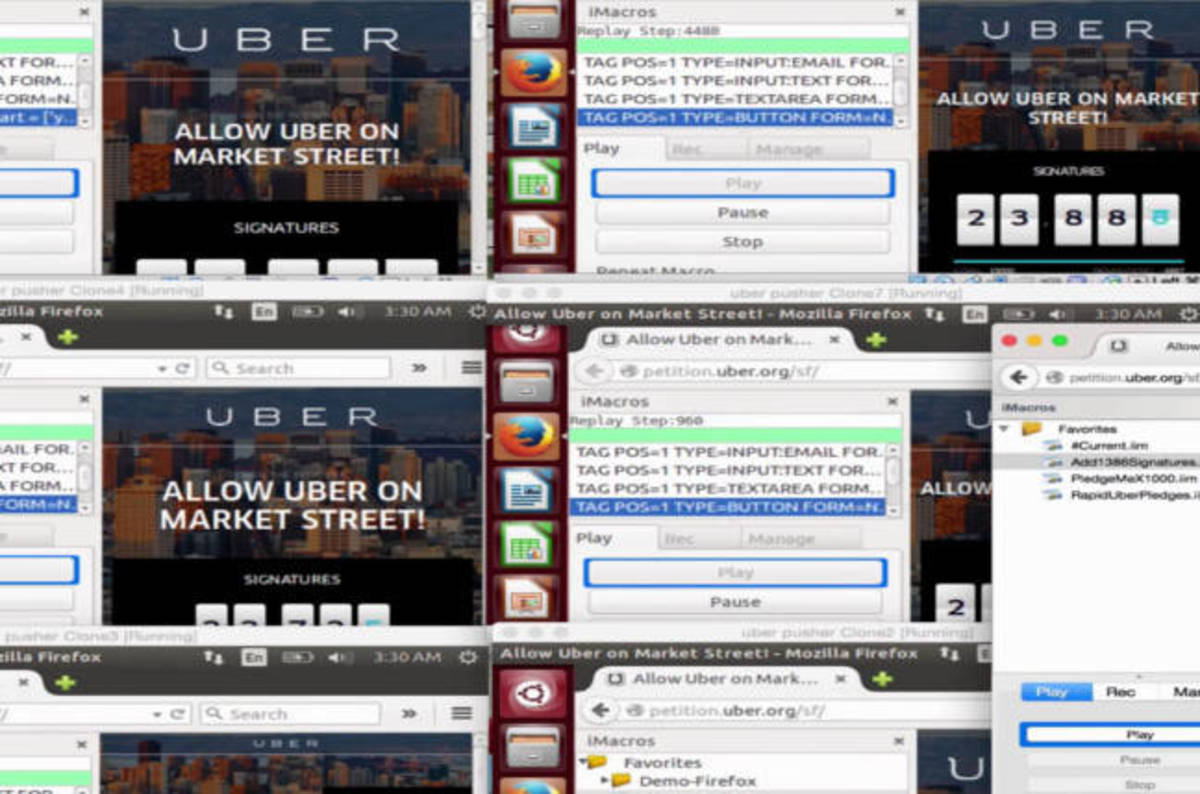Open hamburger menu in Clone4 window Firefox
The width and height of the screenshot is (1200, 794).
(x=471, y=368)
